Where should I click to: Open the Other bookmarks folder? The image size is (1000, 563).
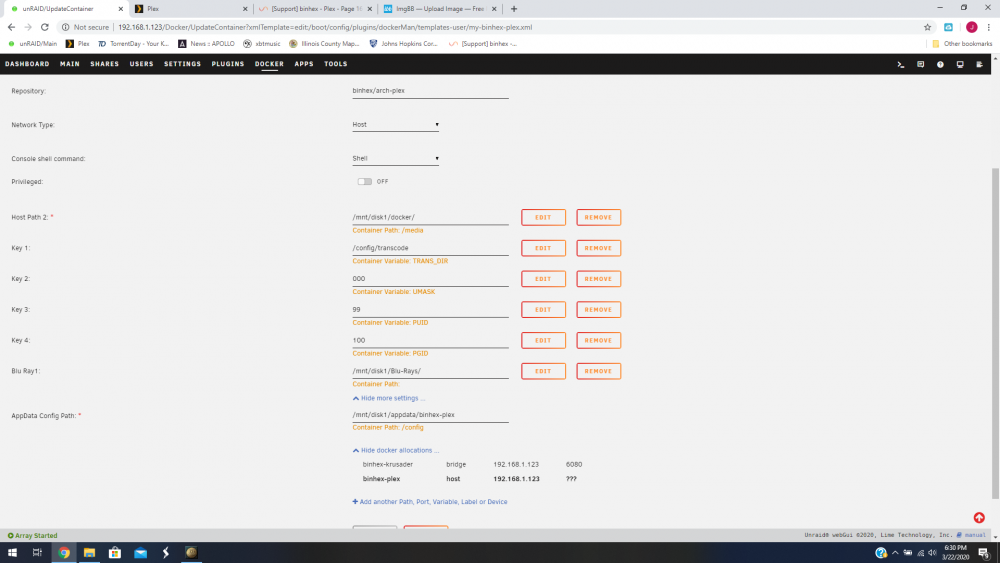pos(962,44)
